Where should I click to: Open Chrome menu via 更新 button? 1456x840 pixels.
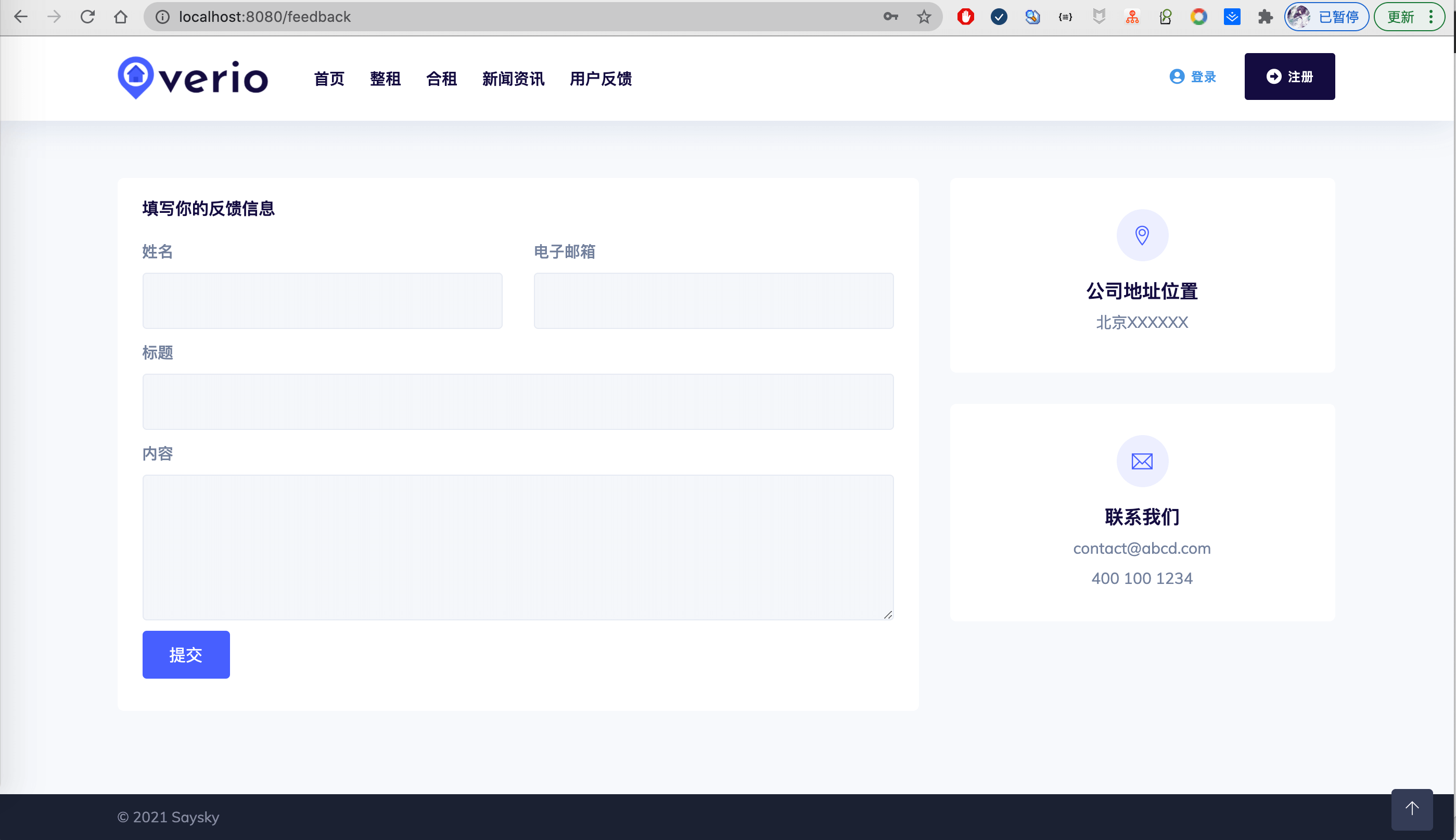coord(1409,17)
